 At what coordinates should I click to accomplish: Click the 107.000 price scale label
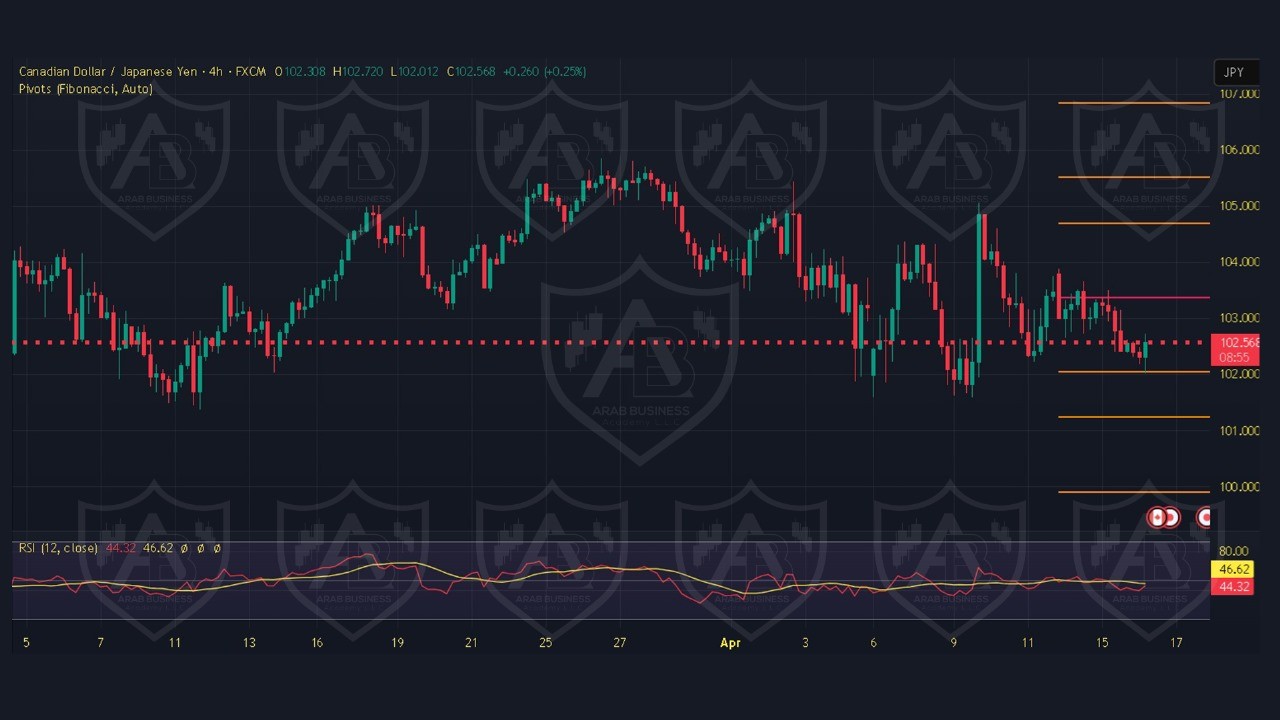tap(1239, 93)
